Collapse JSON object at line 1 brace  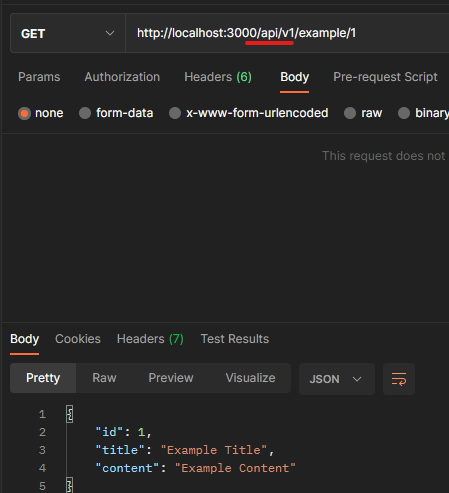coord(69,414)
